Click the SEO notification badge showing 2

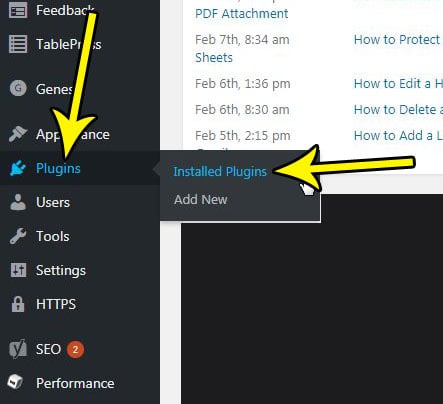tap(75, 349)
